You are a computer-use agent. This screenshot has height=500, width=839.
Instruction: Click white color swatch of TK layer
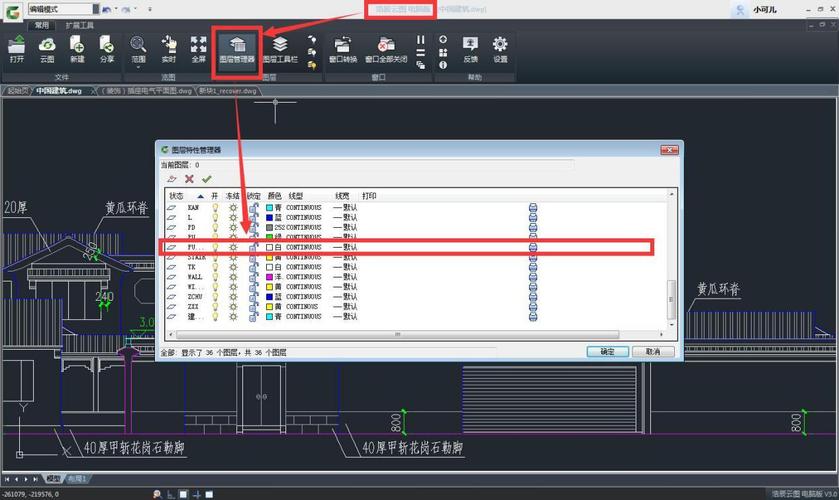pos(270,267)
